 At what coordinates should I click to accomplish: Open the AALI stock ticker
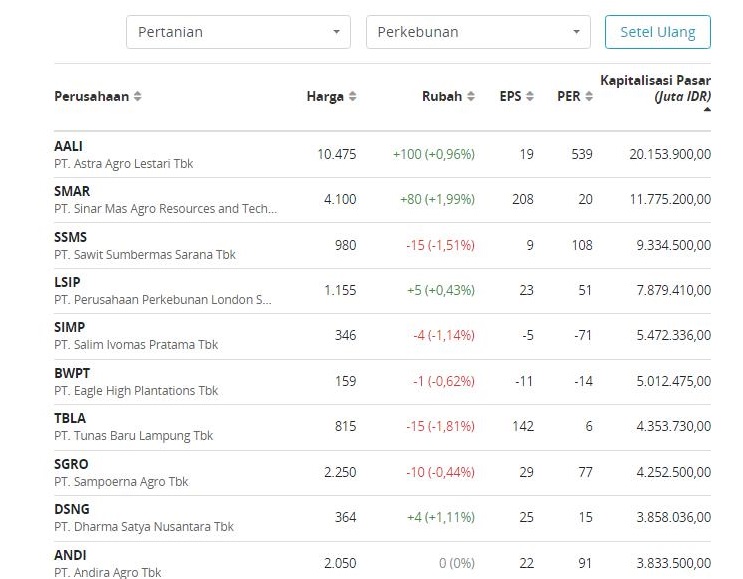[x=68, y=146]
